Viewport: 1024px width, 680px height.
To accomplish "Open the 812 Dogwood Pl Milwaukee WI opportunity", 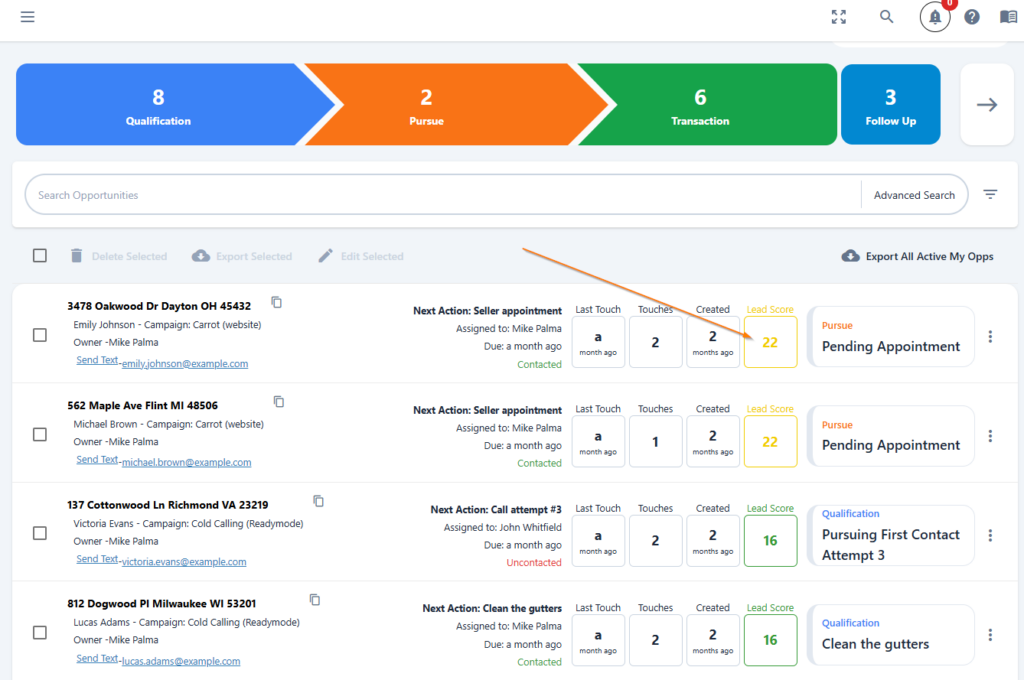I will click(161, 604).
